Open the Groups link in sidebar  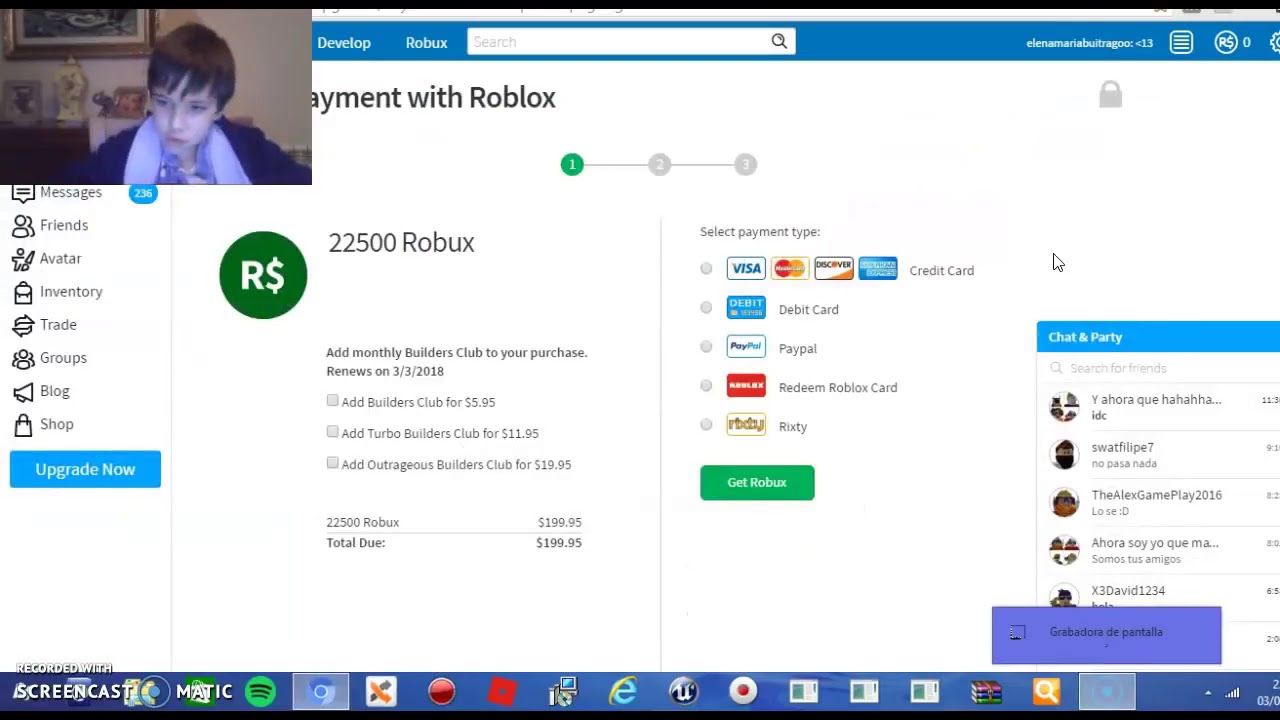pyautogui.click(x=63, y=357)
